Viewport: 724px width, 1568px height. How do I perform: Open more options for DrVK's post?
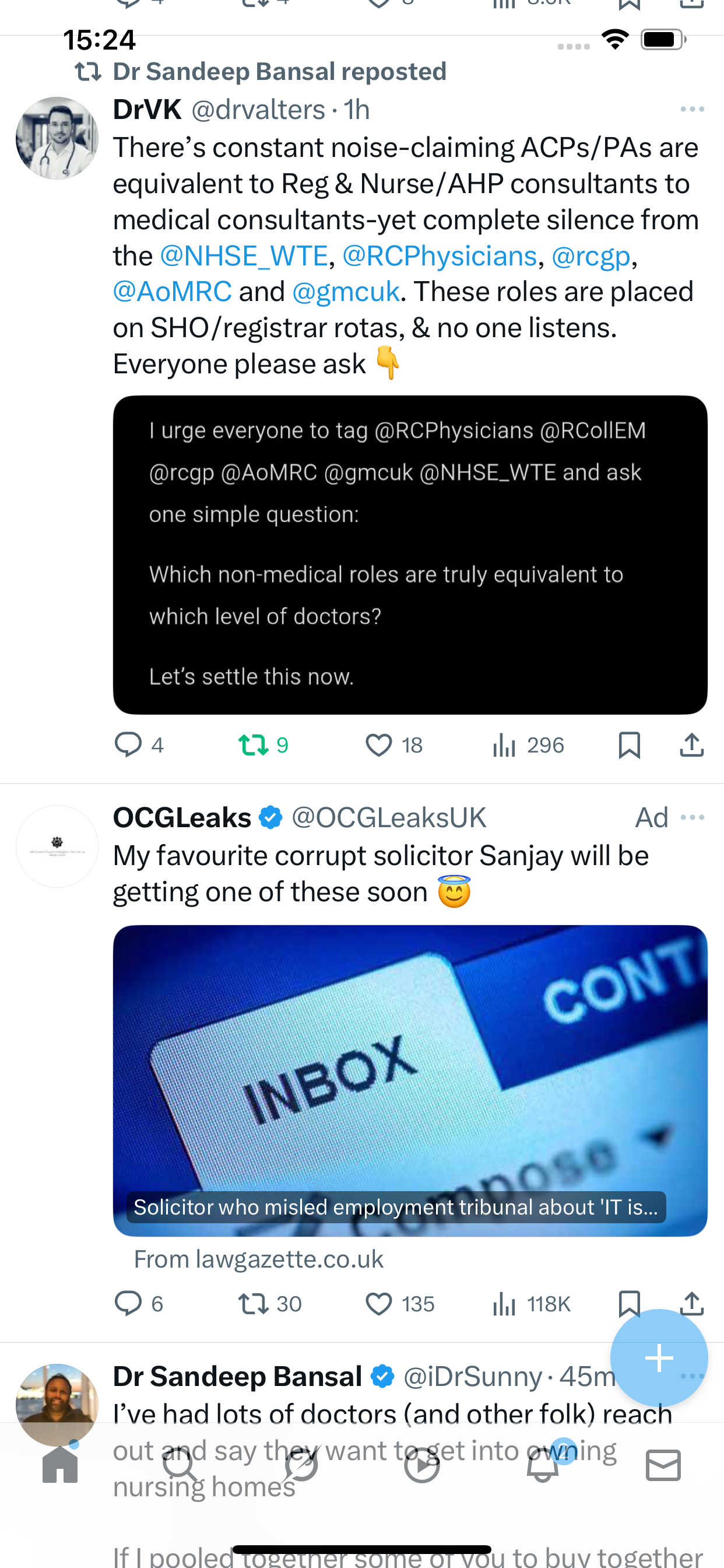[692, 110]
